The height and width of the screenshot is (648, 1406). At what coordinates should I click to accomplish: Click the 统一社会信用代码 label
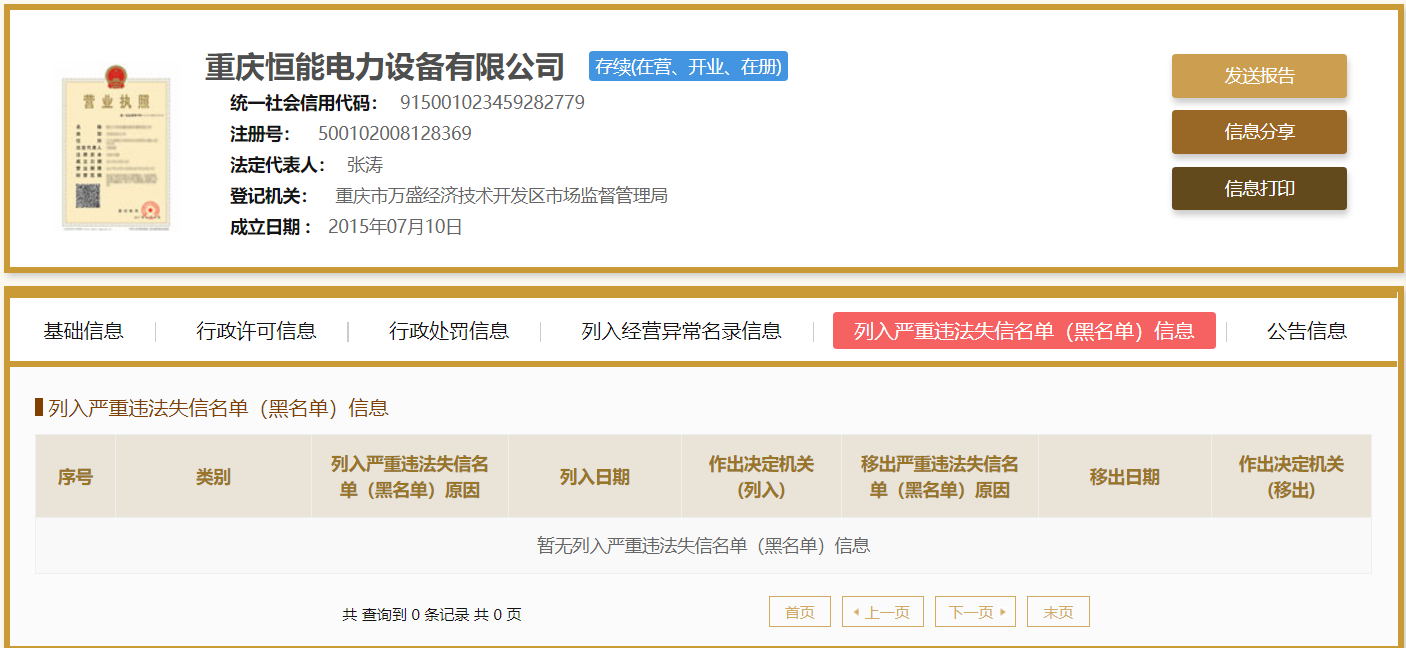coord(304,103)
